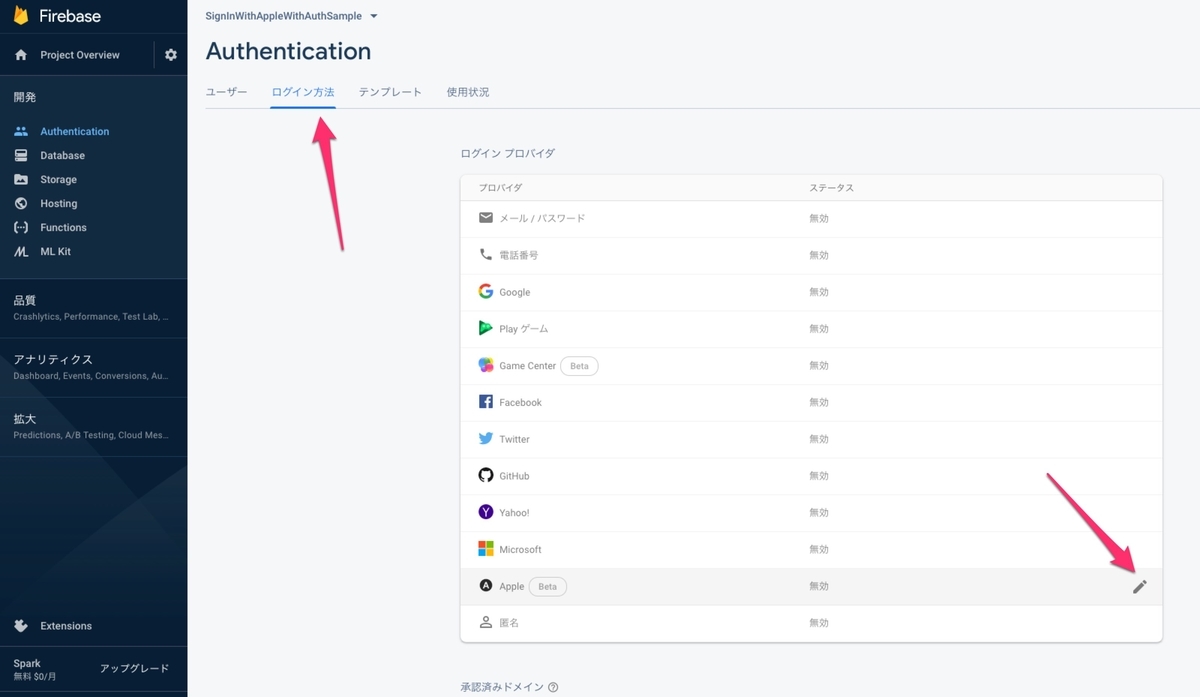Select the ログイン方法 tab
Image resolution: width=1200 pixels, height=697 pixels.
click(303, 92)
